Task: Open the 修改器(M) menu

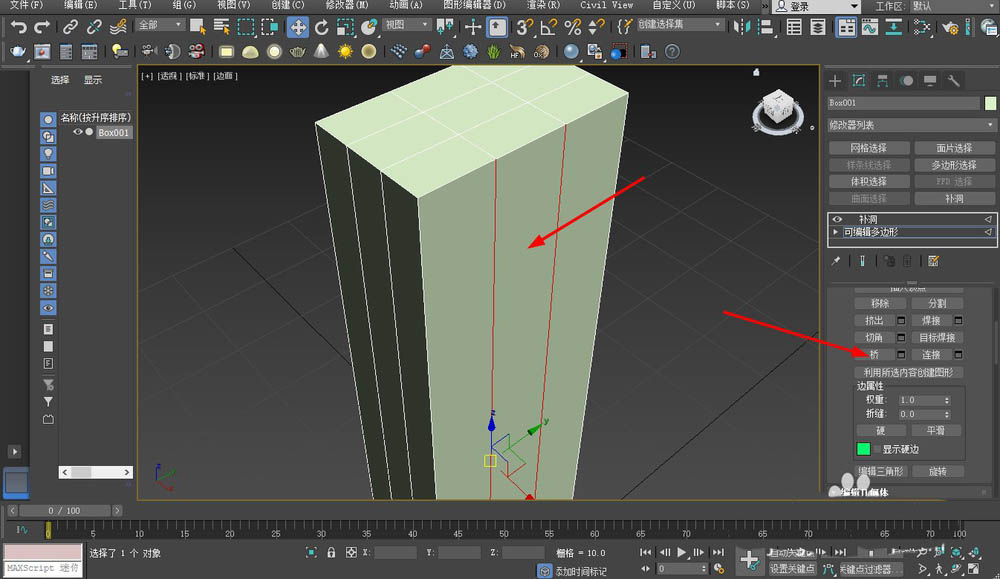Action: [347, 5]
